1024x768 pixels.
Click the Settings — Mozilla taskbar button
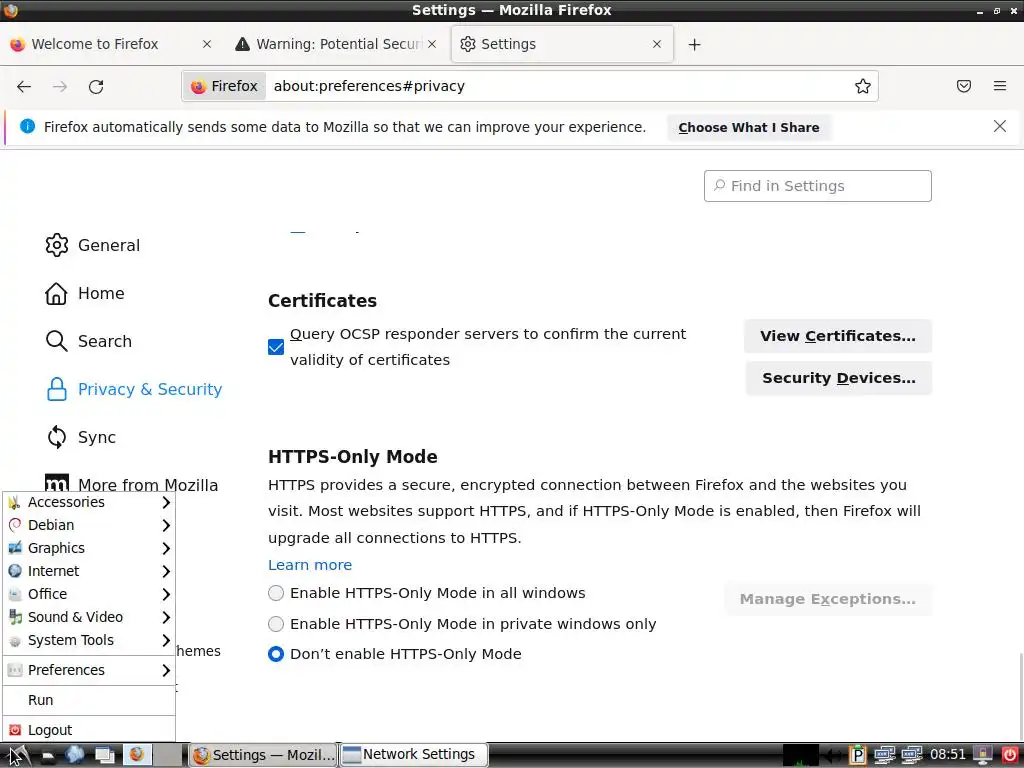click(x=263, y=755)
